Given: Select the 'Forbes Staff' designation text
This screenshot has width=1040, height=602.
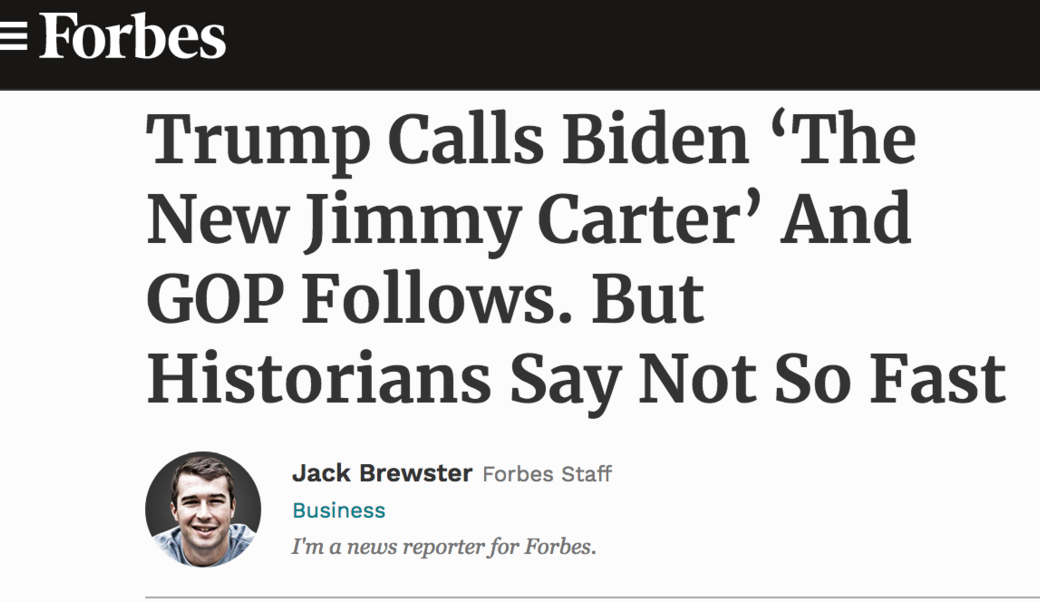Looking at the screenshot, I should [547, 475].
